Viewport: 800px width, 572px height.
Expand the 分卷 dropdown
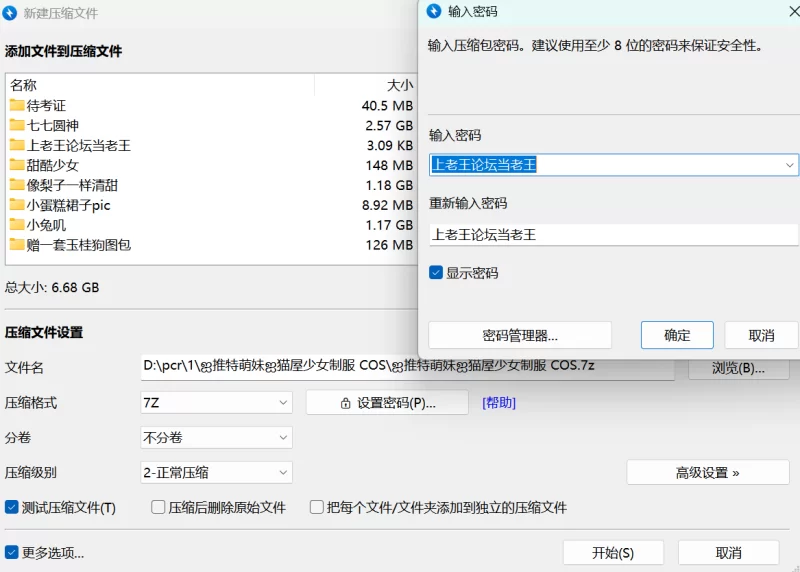(216, 437)
